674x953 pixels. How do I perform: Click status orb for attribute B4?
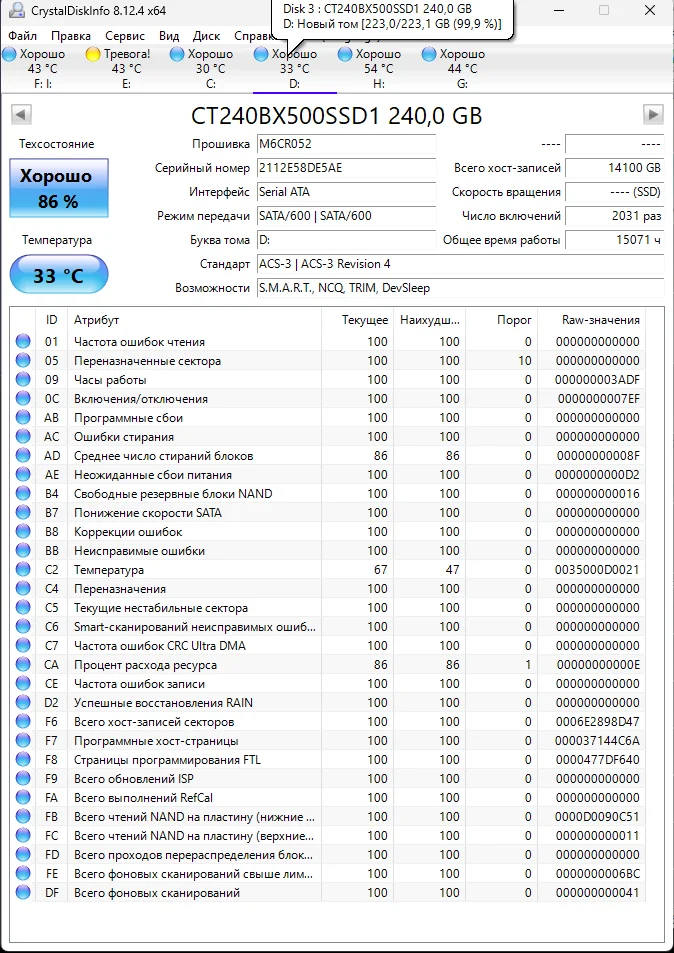(x=23, y=494)
